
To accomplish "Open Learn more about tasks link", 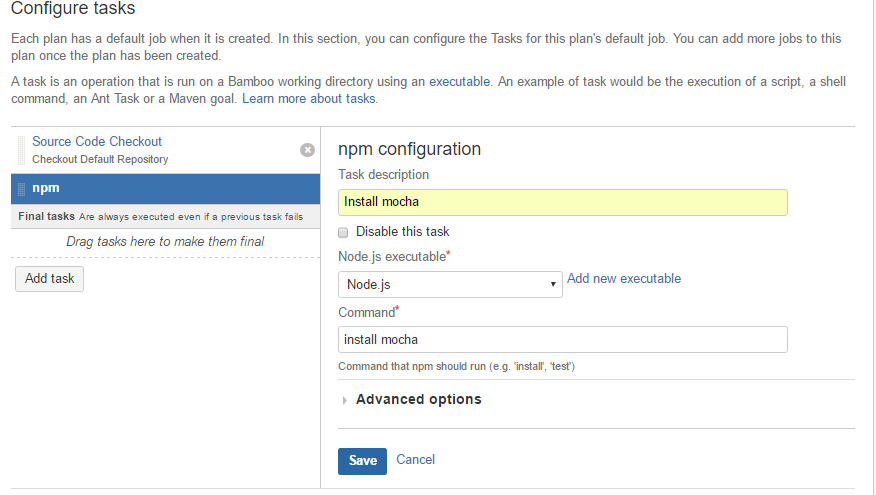I will click(309, 99).
